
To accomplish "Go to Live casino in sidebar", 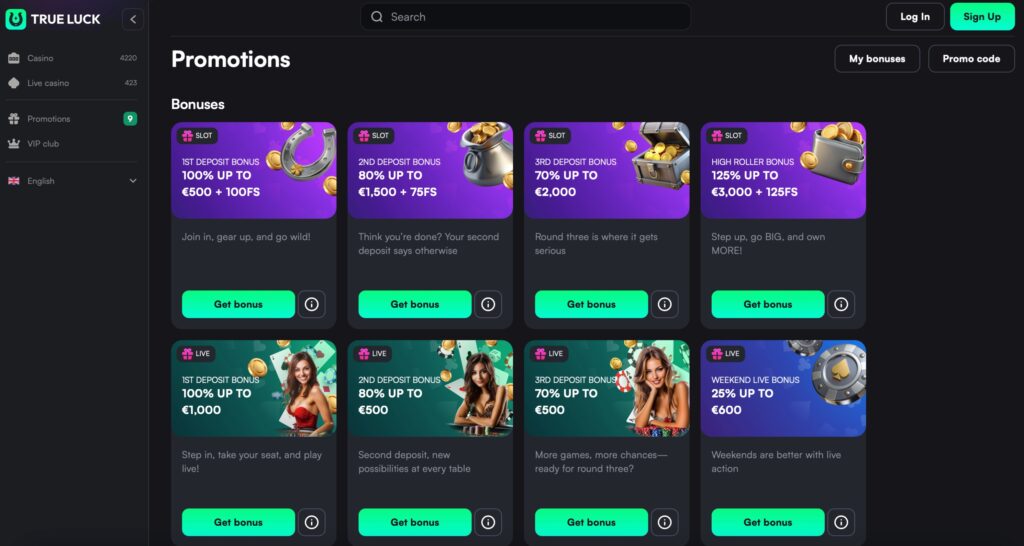I will [72, 83].
